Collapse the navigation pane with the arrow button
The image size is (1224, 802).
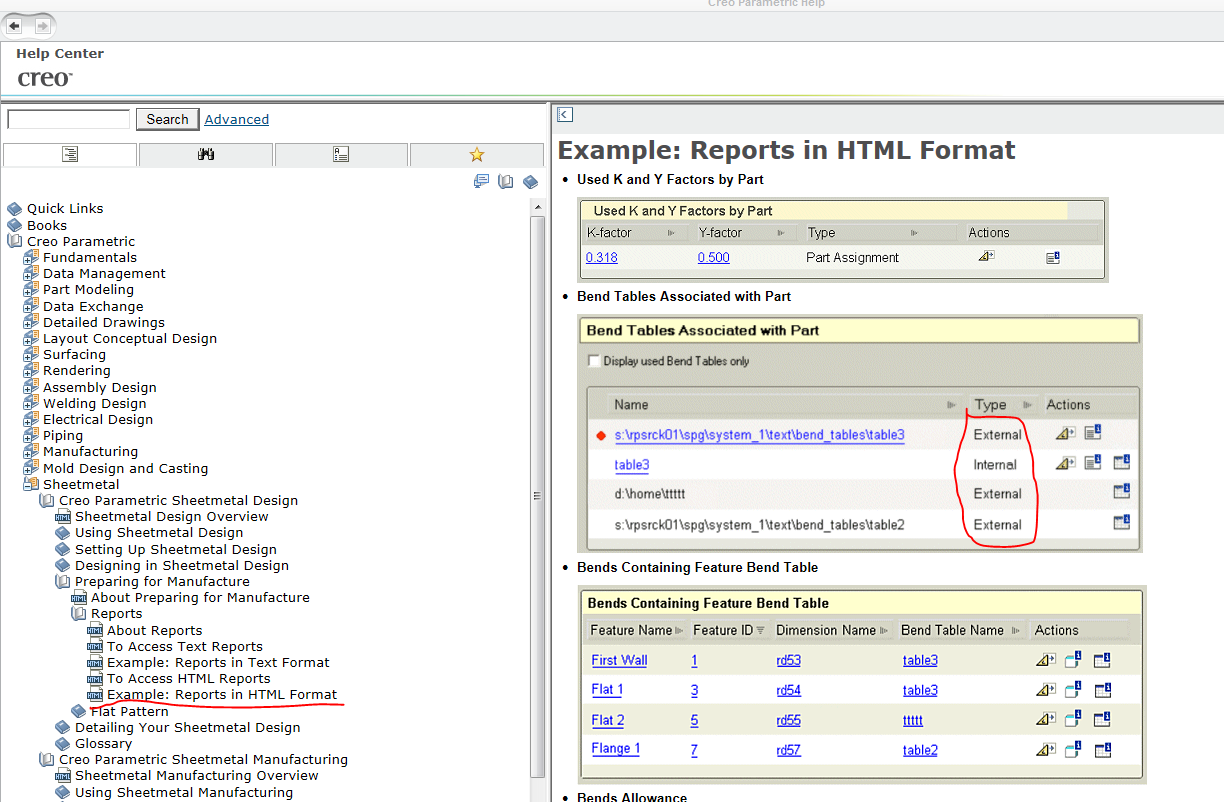[x=565, y=115]
